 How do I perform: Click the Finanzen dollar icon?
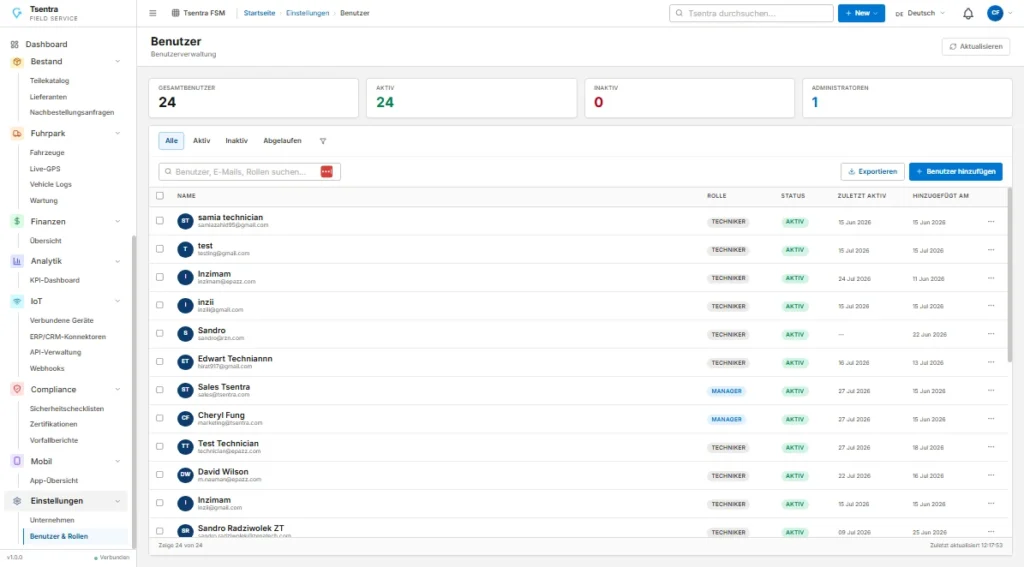click(x=17, y=221)
